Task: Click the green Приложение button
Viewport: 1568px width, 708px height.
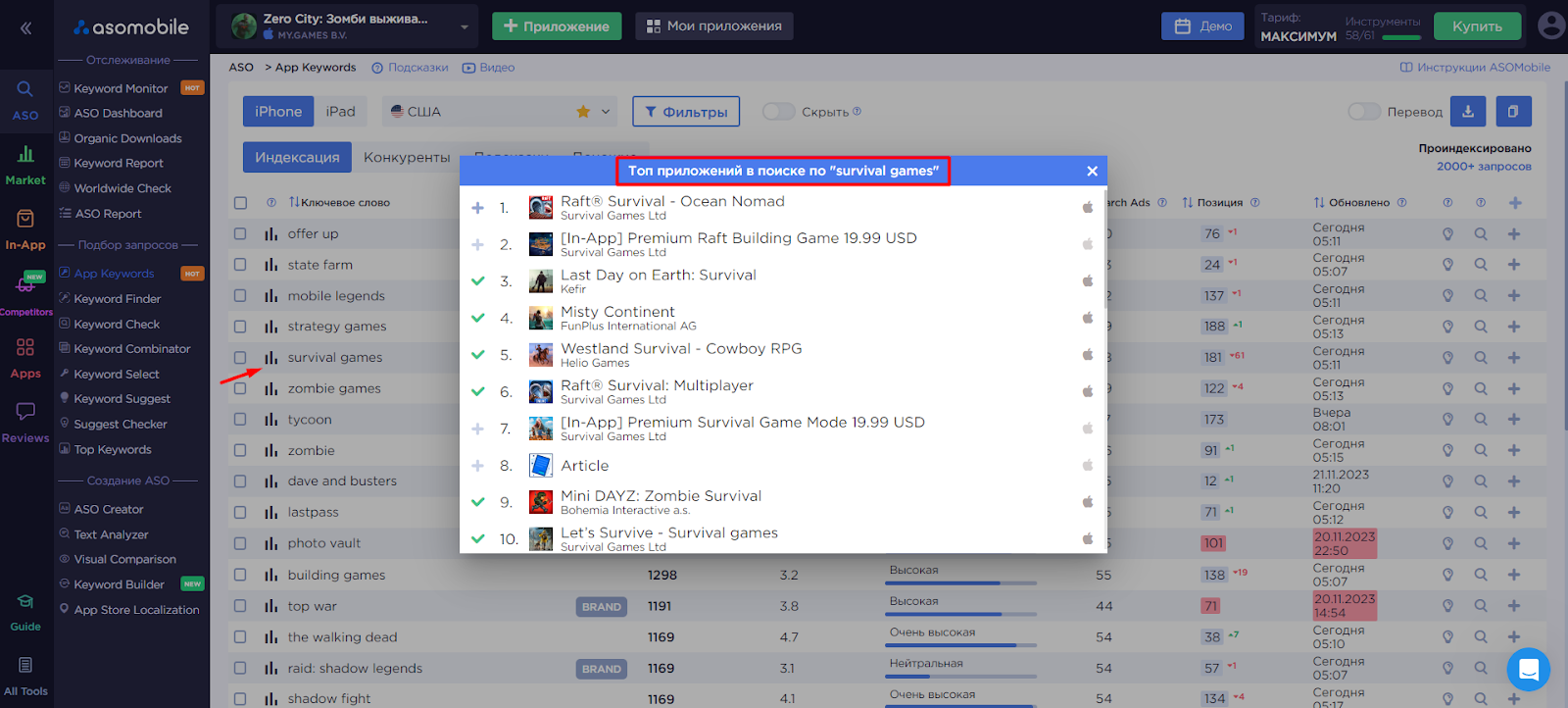Action: coord(557,26)
